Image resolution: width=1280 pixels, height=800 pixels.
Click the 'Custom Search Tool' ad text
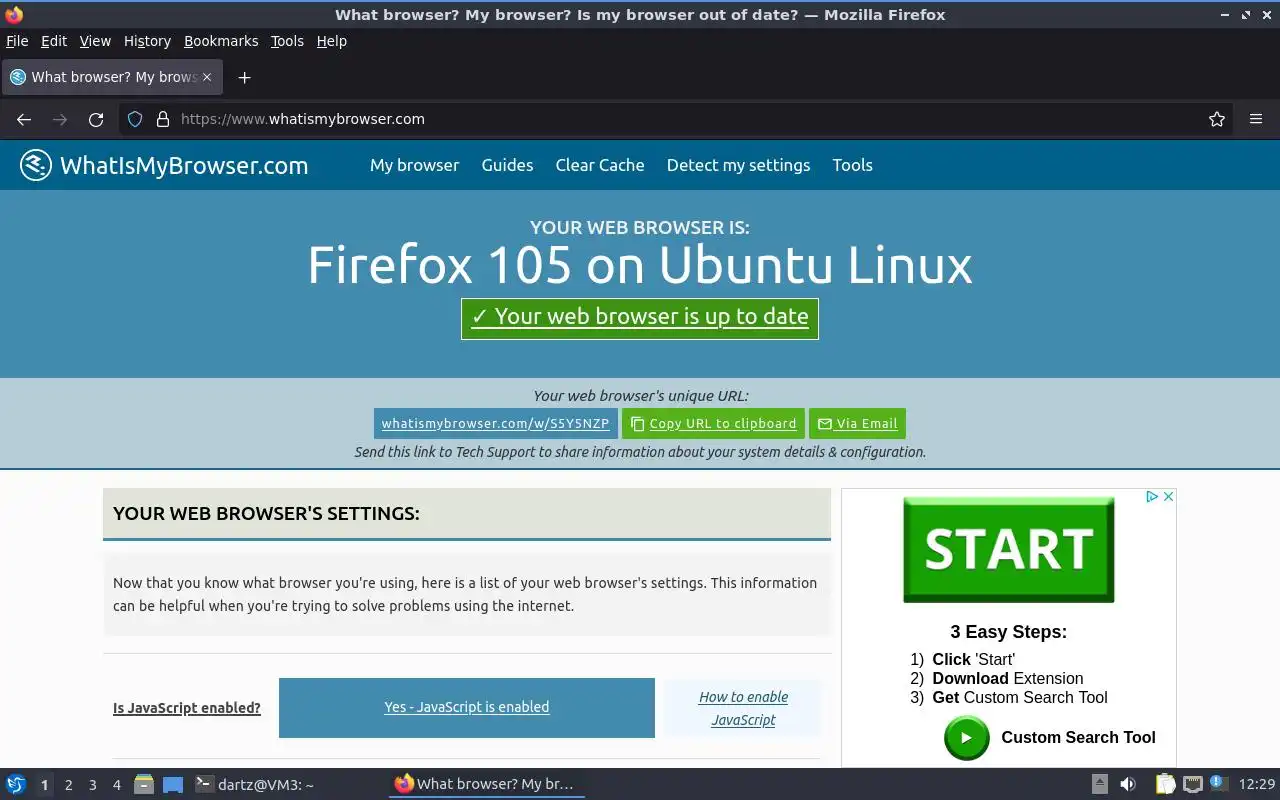coord(1078,737)
